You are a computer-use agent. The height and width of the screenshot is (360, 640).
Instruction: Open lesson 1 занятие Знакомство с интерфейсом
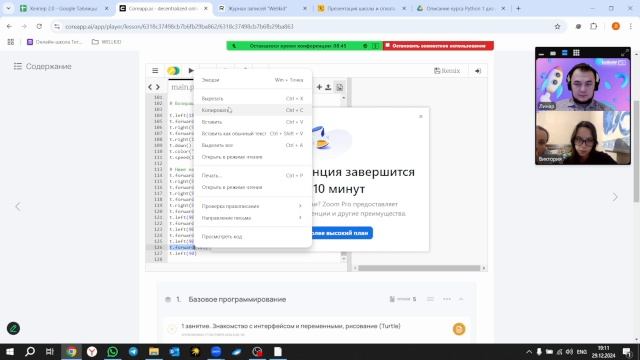click(291, 326)
